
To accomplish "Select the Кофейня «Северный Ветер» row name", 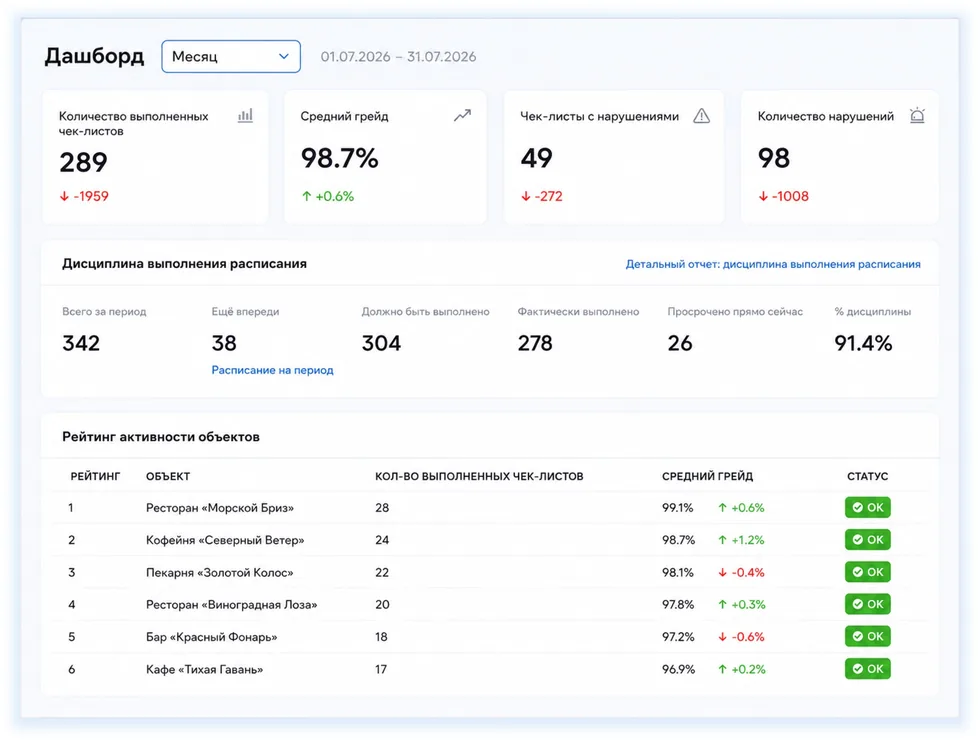I will [225, 540].
